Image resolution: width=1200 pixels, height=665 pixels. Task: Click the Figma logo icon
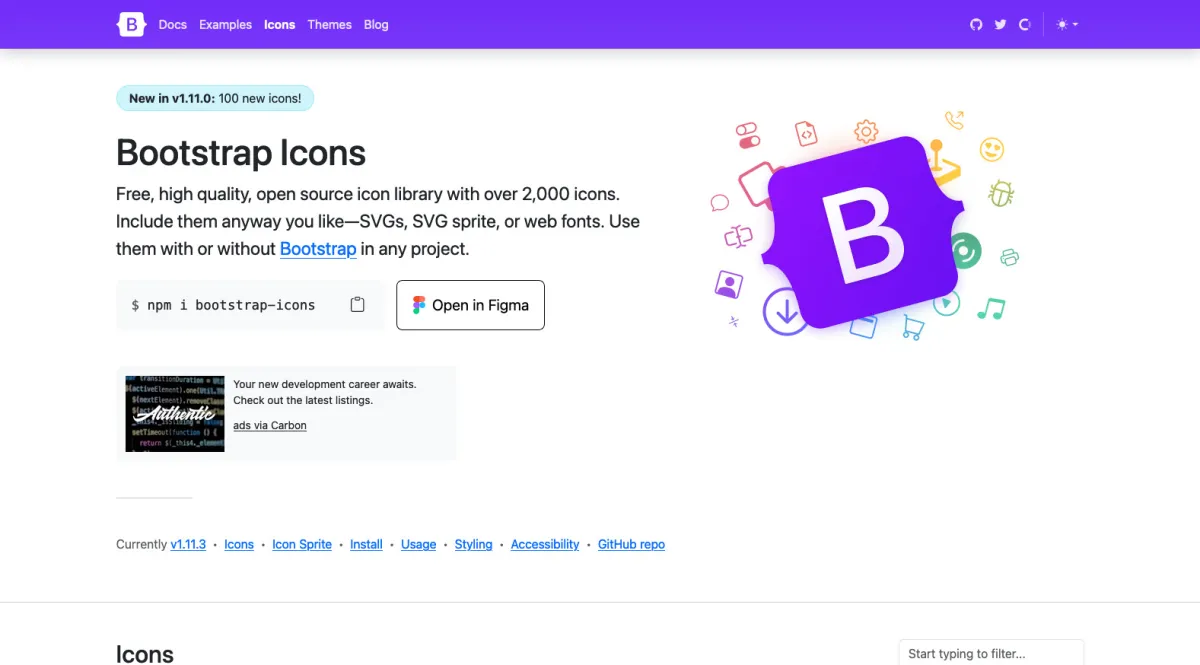click(x=419, y=305)
